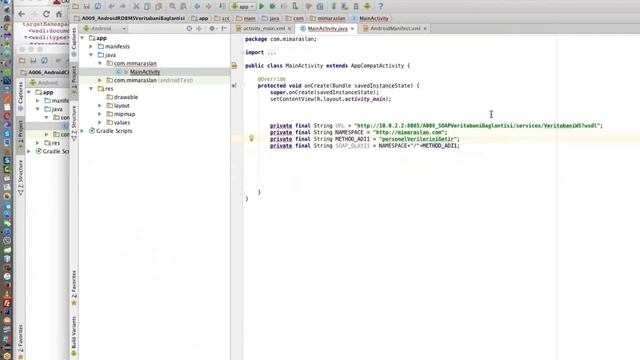Close the AndroidManifest.xml tab
This screenshot has height=360, width=640.
[425, 29]
